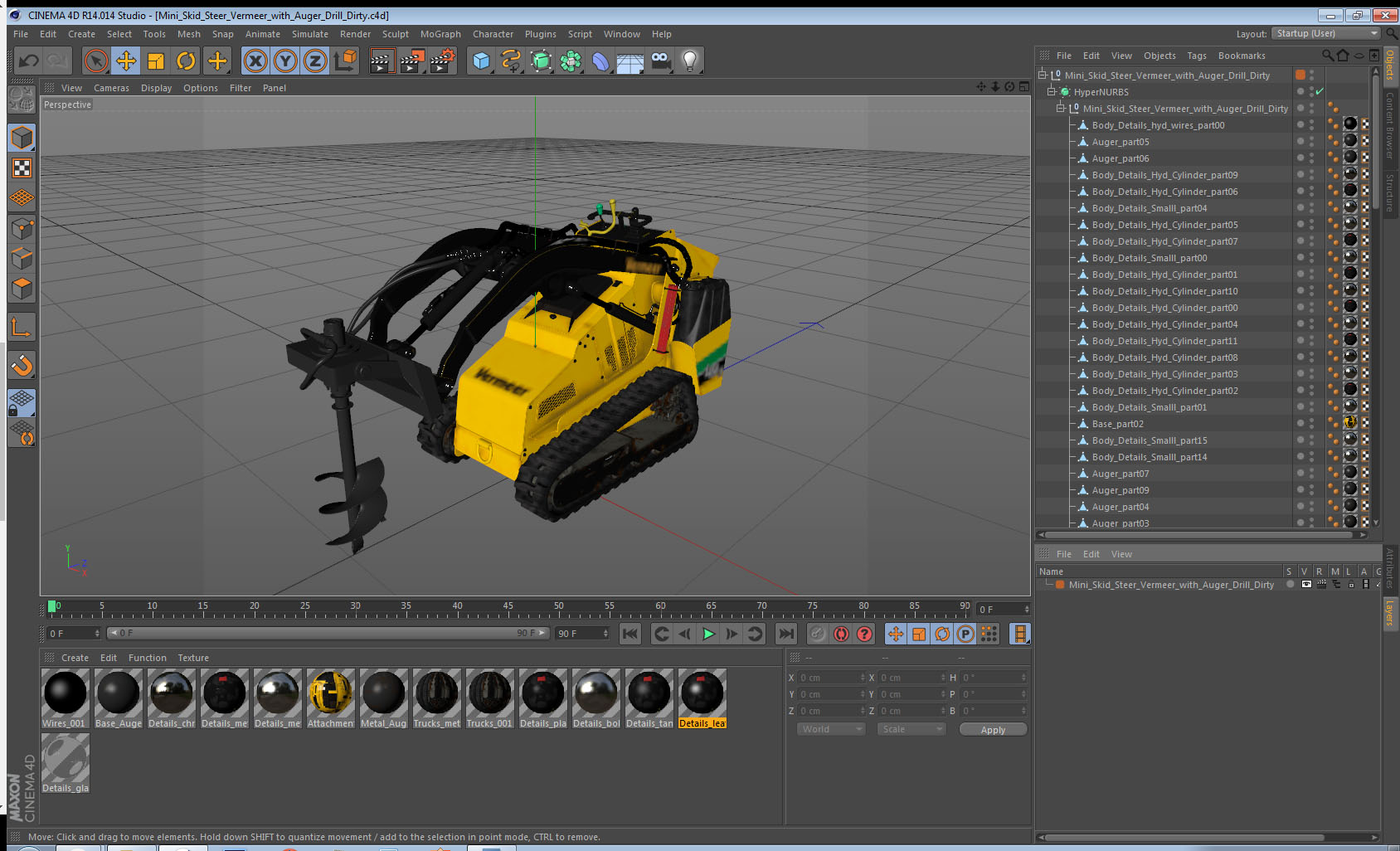Toggle Parameter keyframe recording
The image size is (1400, 851).
tap(965, 634)
